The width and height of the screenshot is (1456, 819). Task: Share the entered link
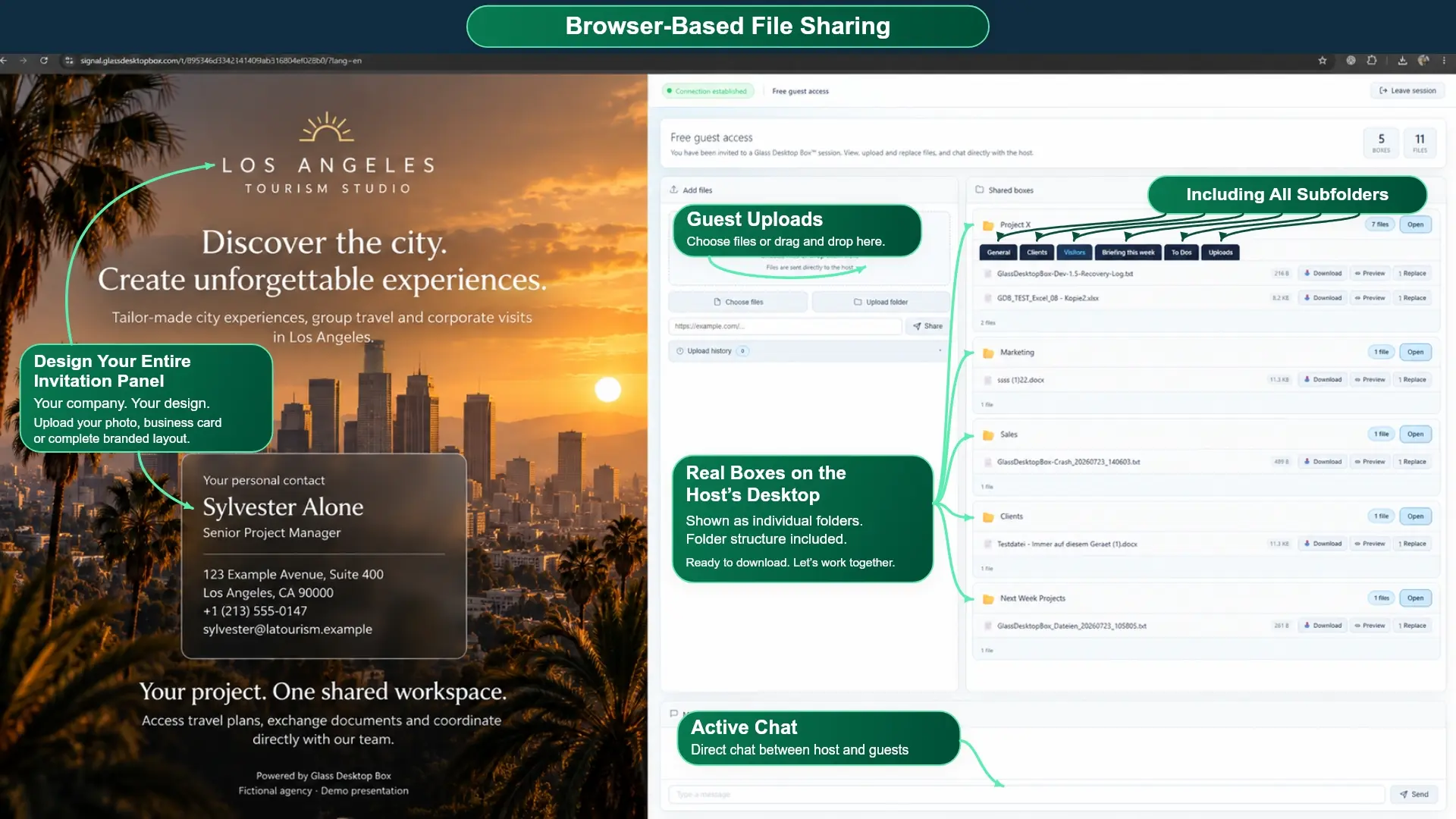(927, 326)
